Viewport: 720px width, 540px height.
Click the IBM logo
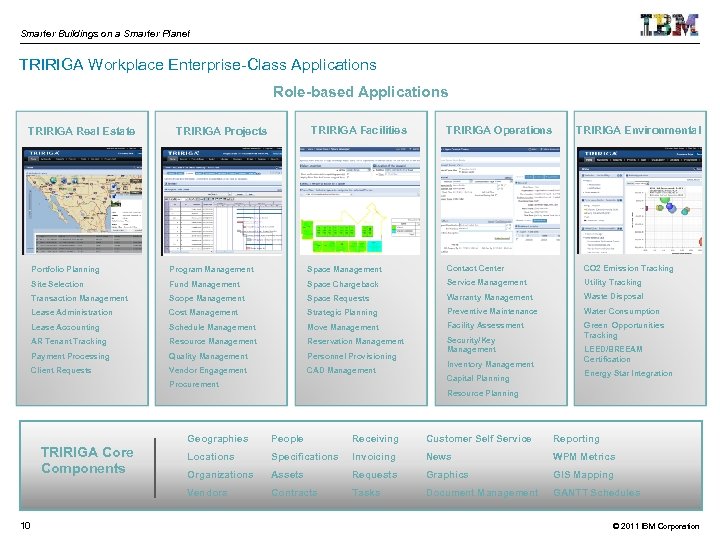[x=669, y=25]
